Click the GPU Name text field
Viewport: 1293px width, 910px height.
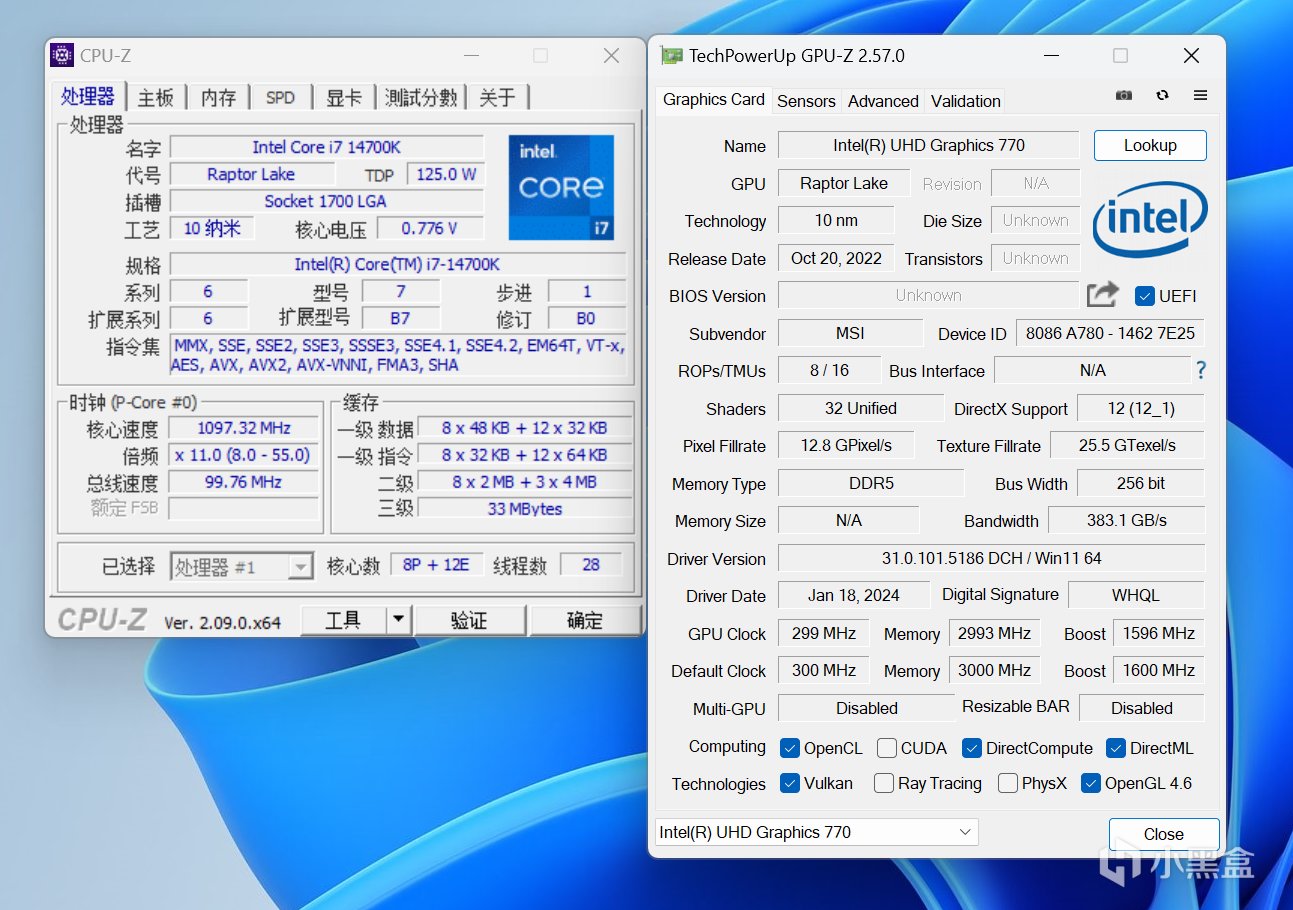pyautogui.click(x=928, y=145)
